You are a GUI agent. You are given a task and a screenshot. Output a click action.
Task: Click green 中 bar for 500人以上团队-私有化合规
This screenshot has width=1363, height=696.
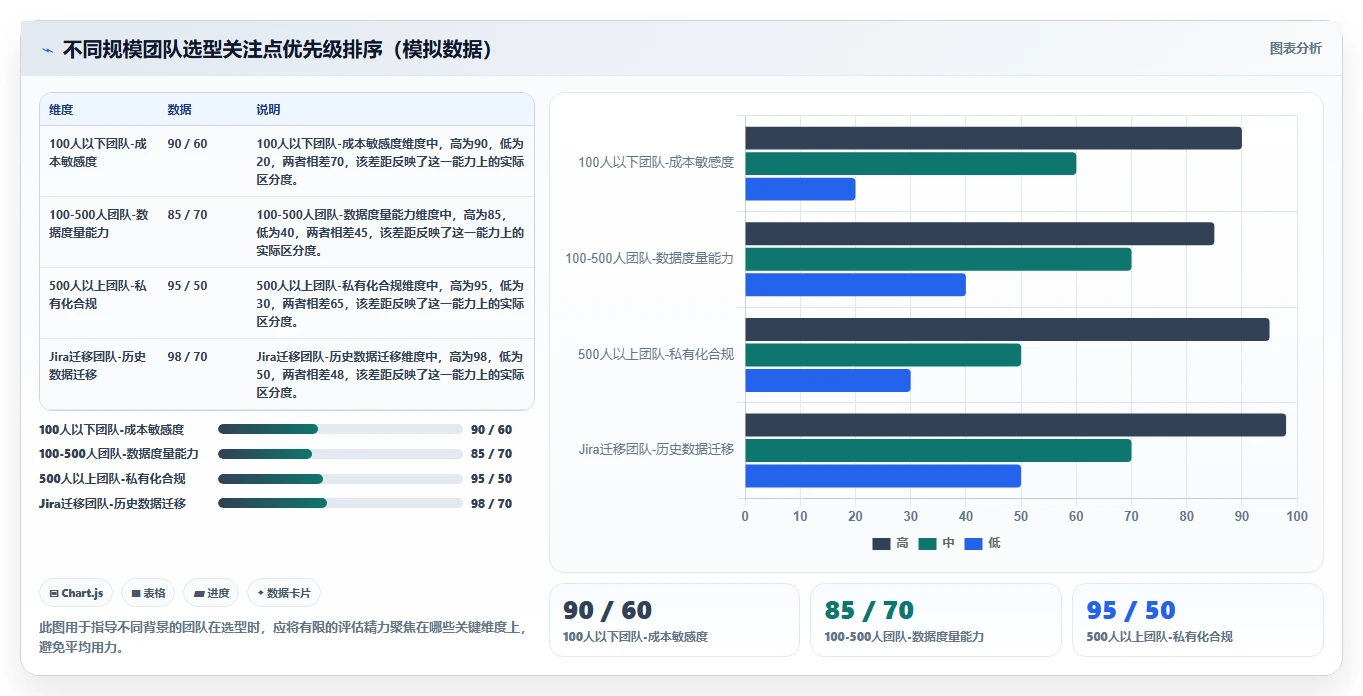point(883,355)
